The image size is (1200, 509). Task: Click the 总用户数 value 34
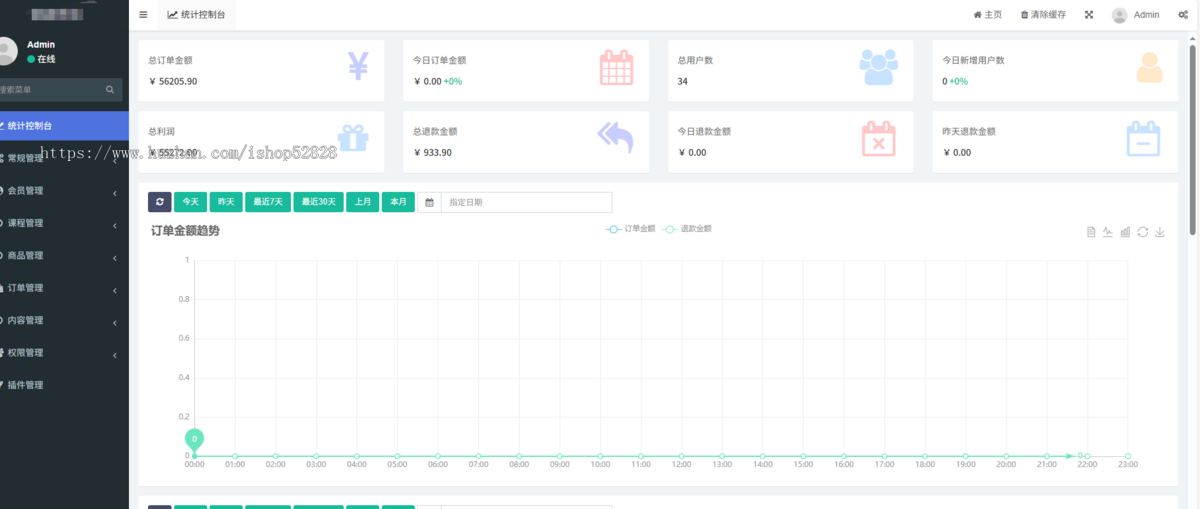click(x=683, y=82)
